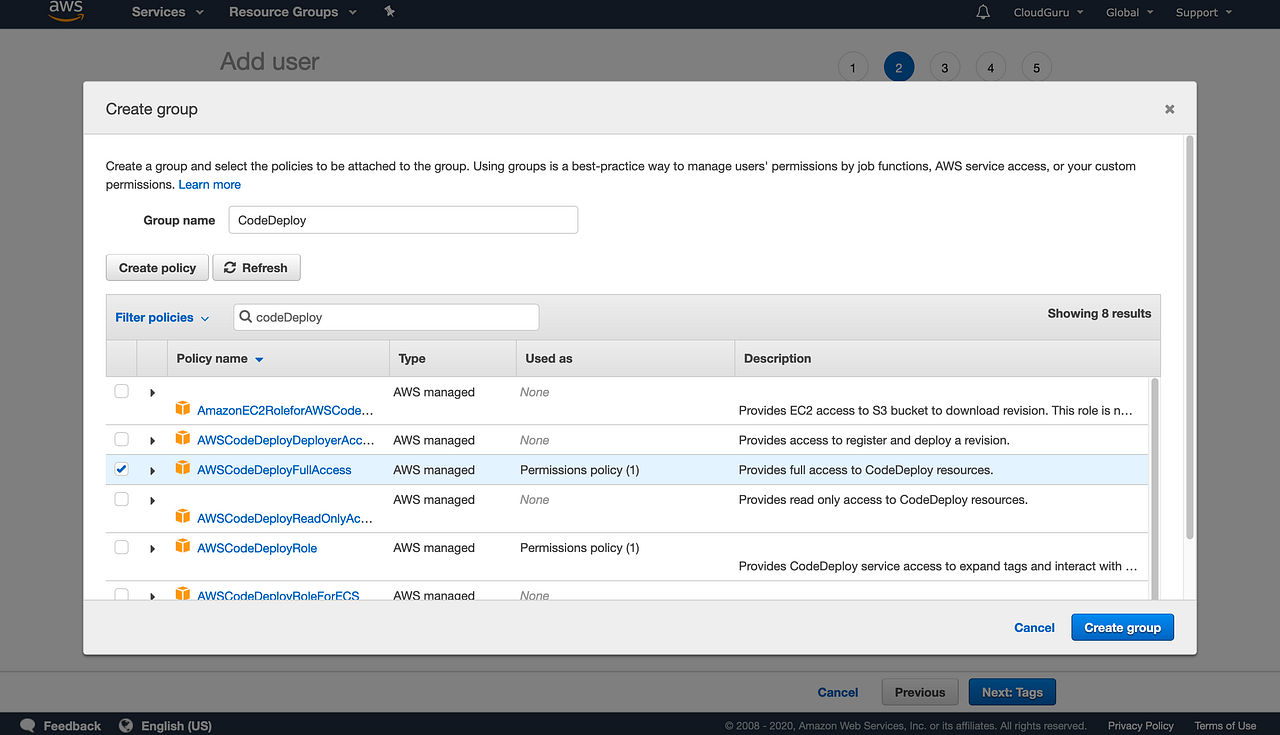Click the globe icon beside English (US)
The width and height of the screenshot is (1280, 735).
[x=125, y=724]
